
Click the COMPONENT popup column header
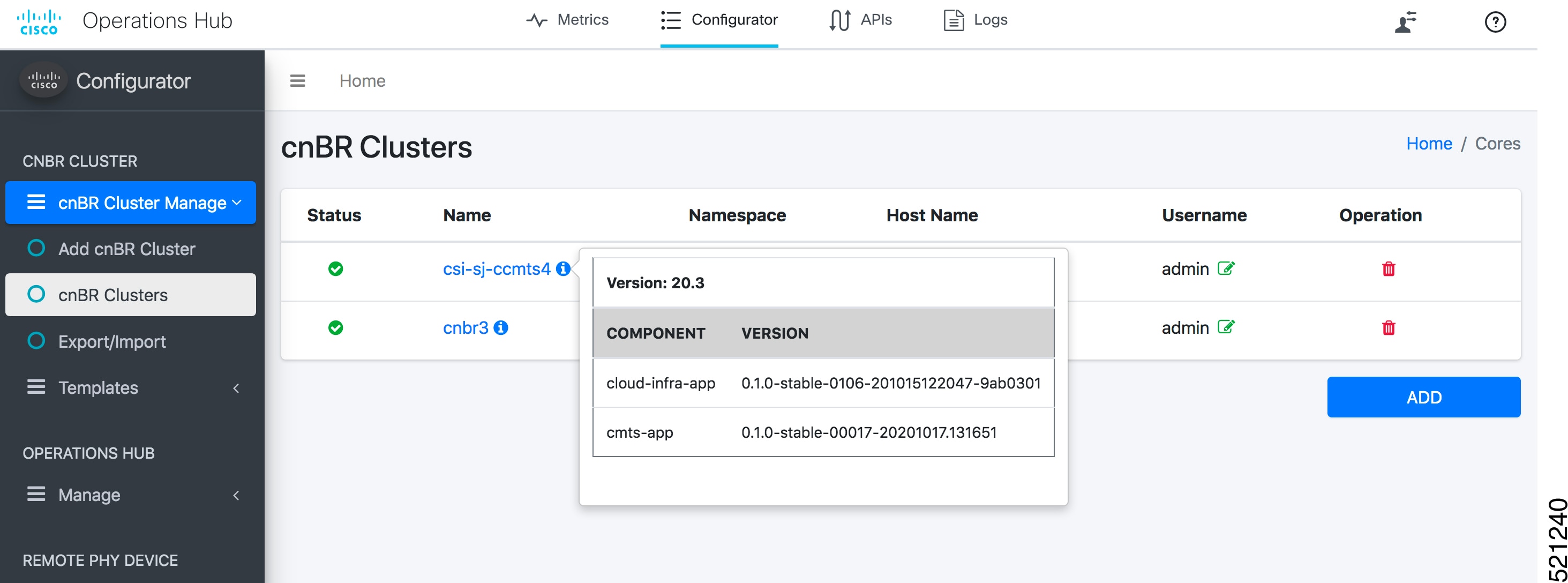pos(656,333)
